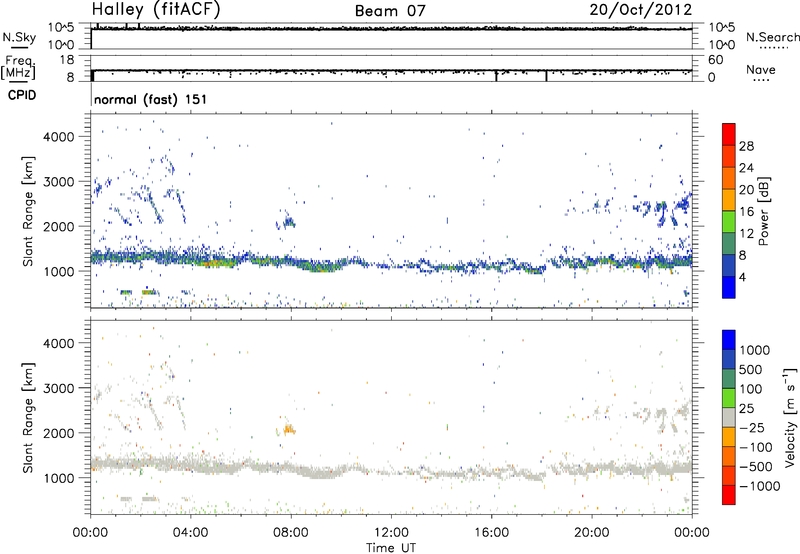Click the "Time UT" axis label
Image resolution: width=800 pixels, height=554 pixels.
click(x=391, y=548)
